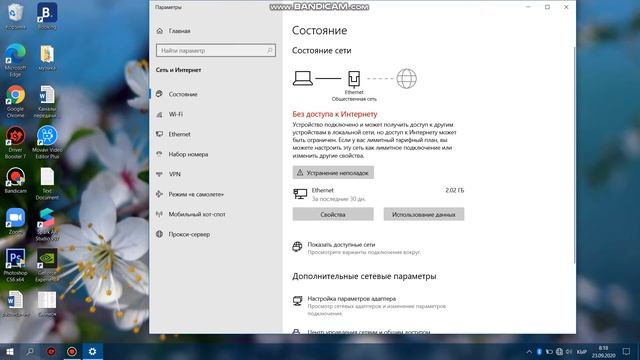Open the Windows Start menu

(x=10, y=351)
